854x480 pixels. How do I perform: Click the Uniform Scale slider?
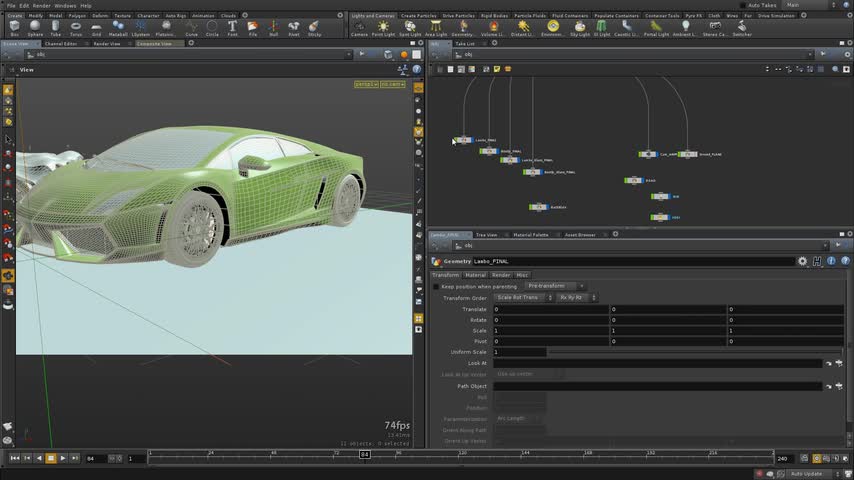(x=690, y=352)
